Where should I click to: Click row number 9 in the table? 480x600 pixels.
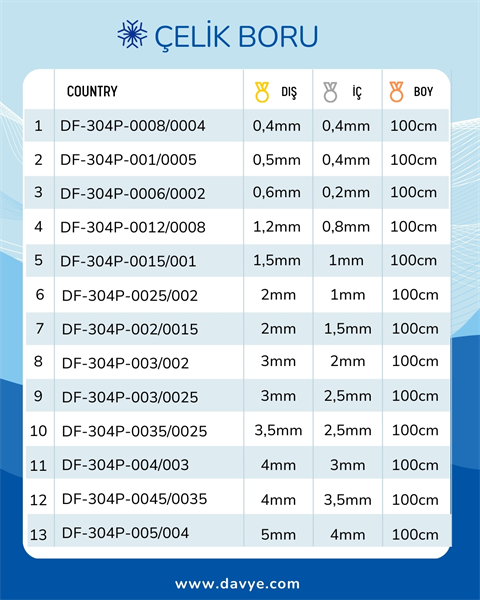tap(38, 396)
